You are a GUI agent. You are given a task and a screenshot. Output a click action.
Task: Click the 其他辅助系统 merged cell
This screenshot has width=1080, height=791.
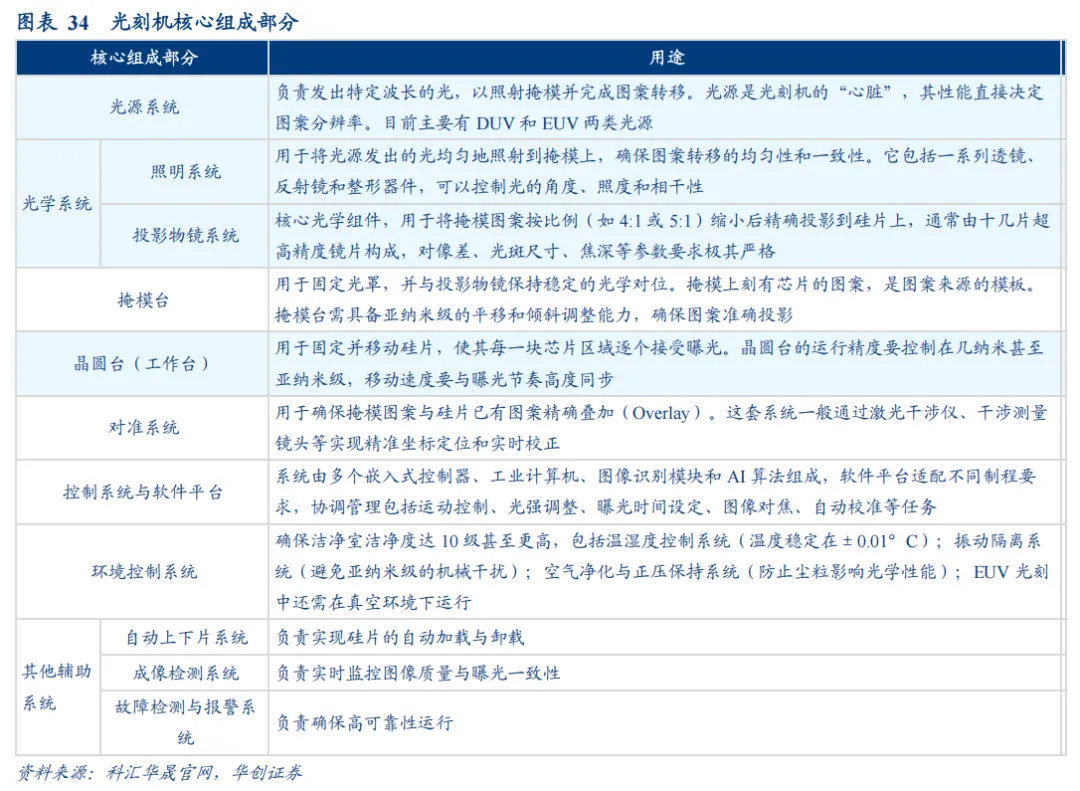pyautogui.click(x=58, y=687)
